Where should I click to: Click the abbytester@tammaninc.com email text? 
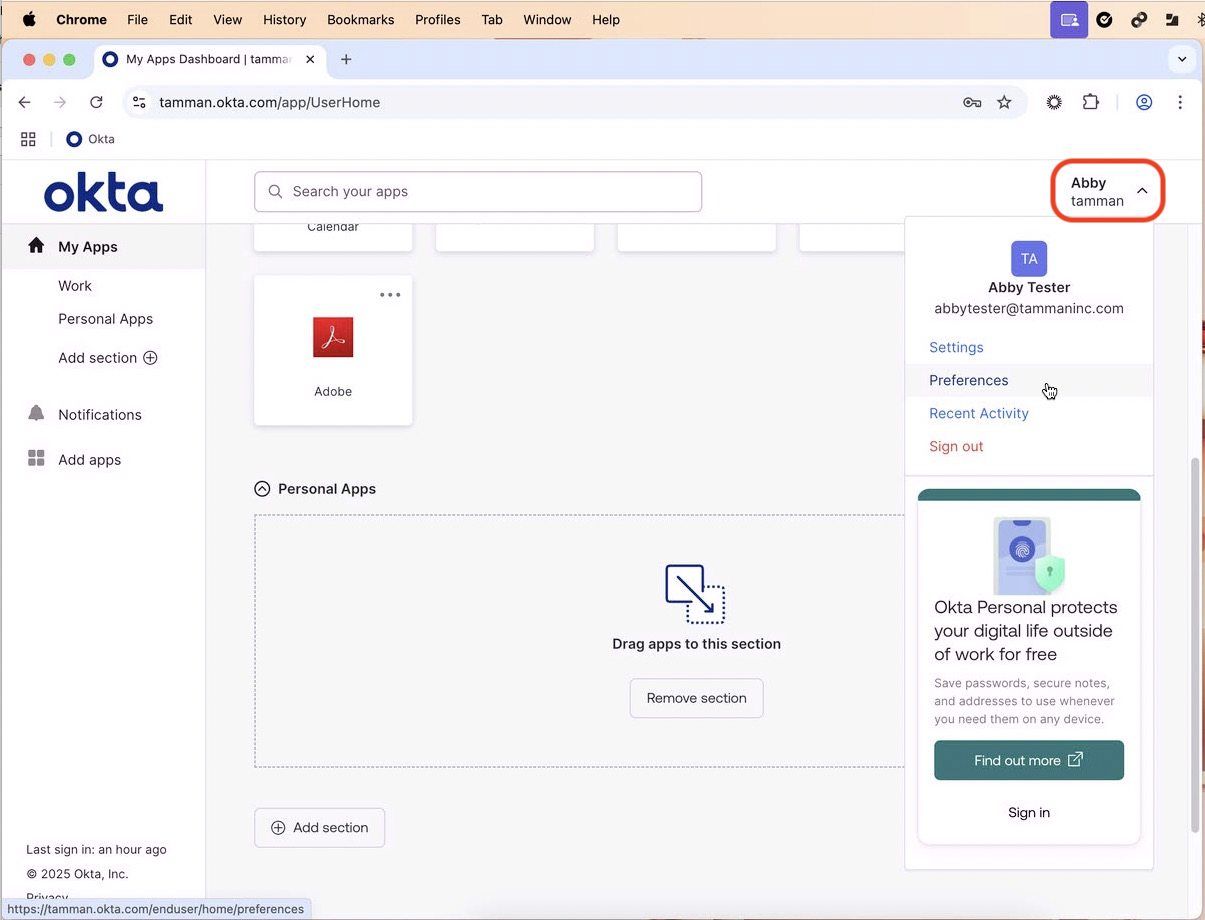pyautogui.click(x=1029, y=308)
